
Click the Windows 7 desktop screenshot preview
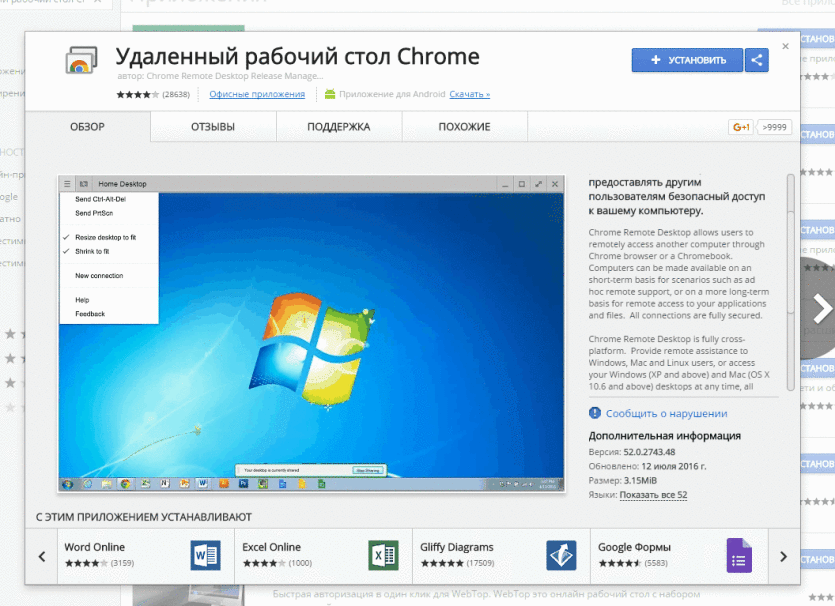(x=311, y=333)
